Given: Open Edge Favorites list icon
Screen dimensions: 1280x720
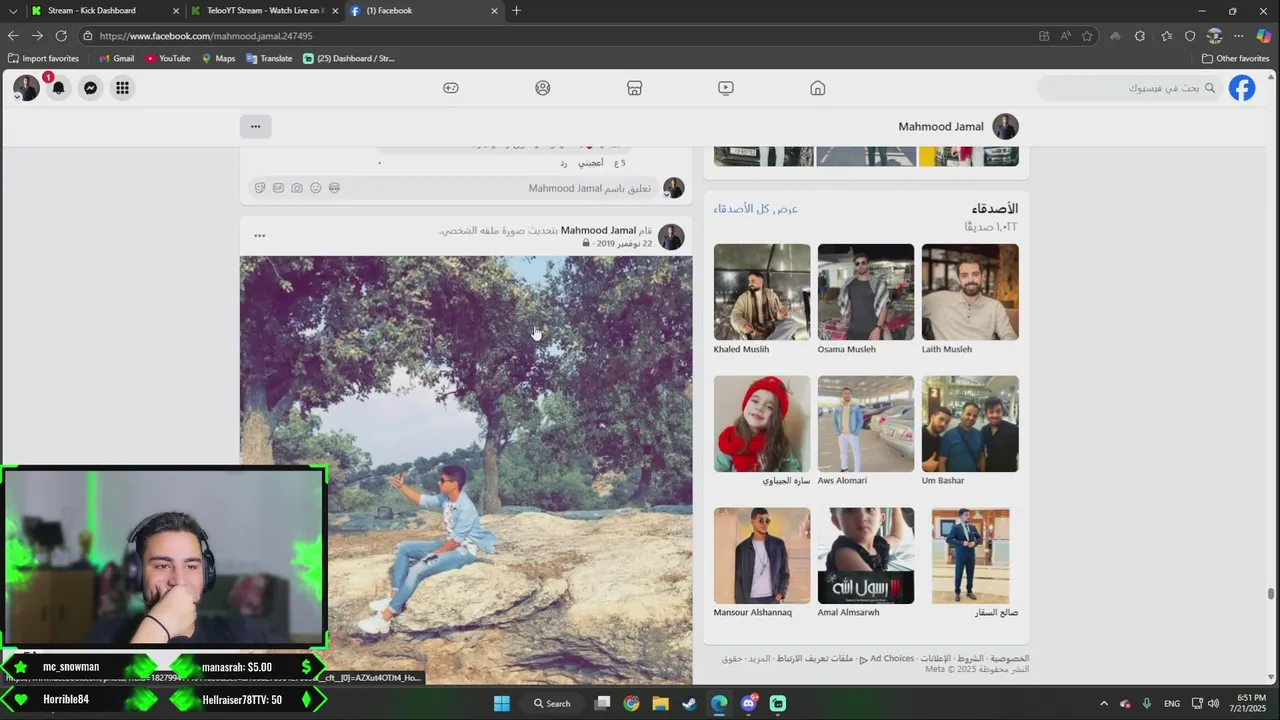Looking at the screenshot, I should (1166, 36).
